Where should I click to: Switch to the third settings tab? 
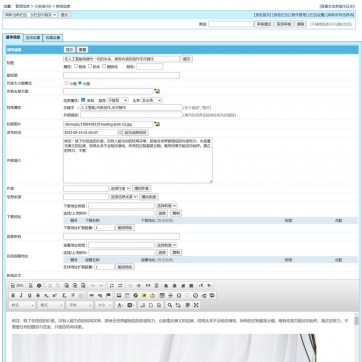[53, 38]
